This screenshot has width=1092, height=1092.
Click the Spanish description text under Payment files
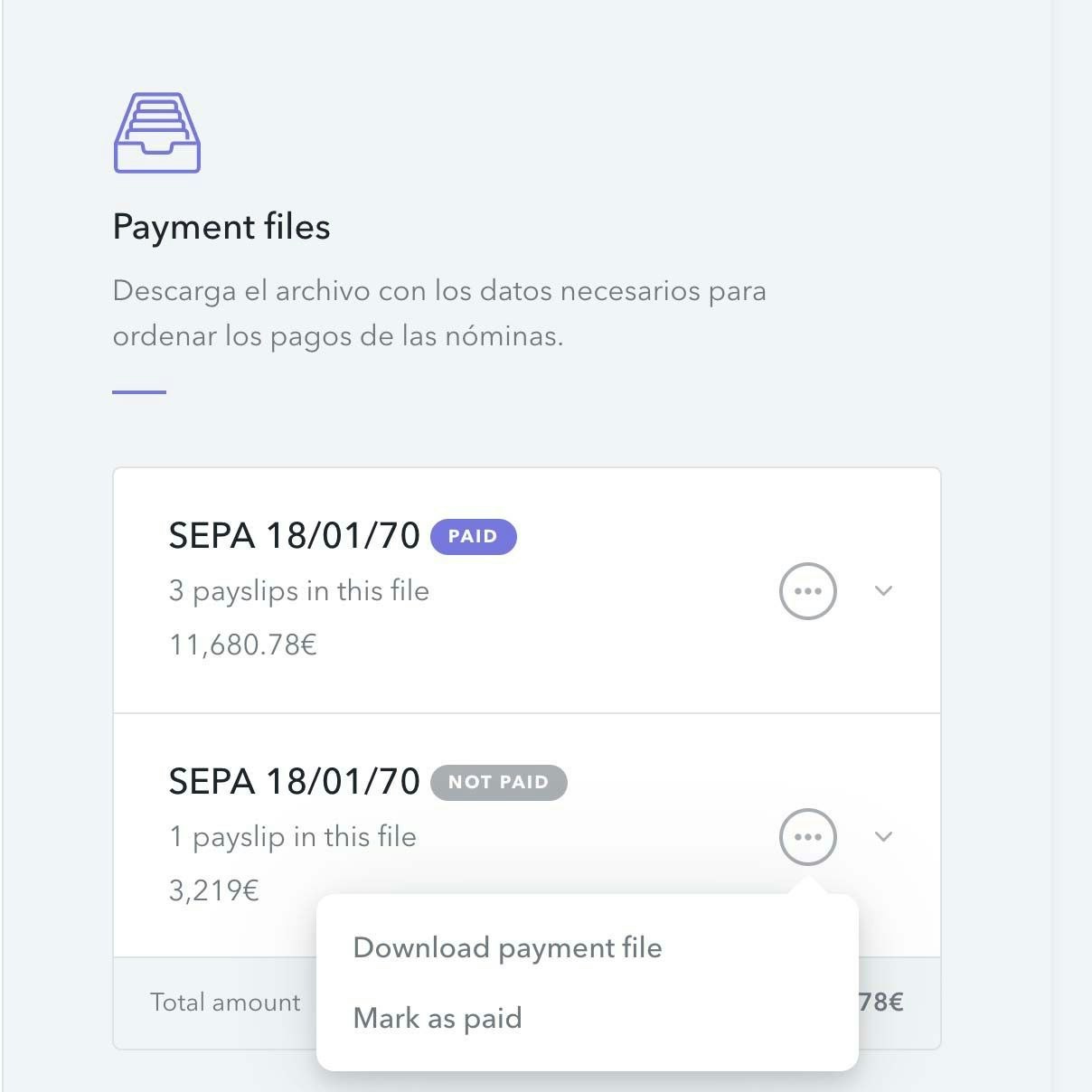click(x=439, y=313)
